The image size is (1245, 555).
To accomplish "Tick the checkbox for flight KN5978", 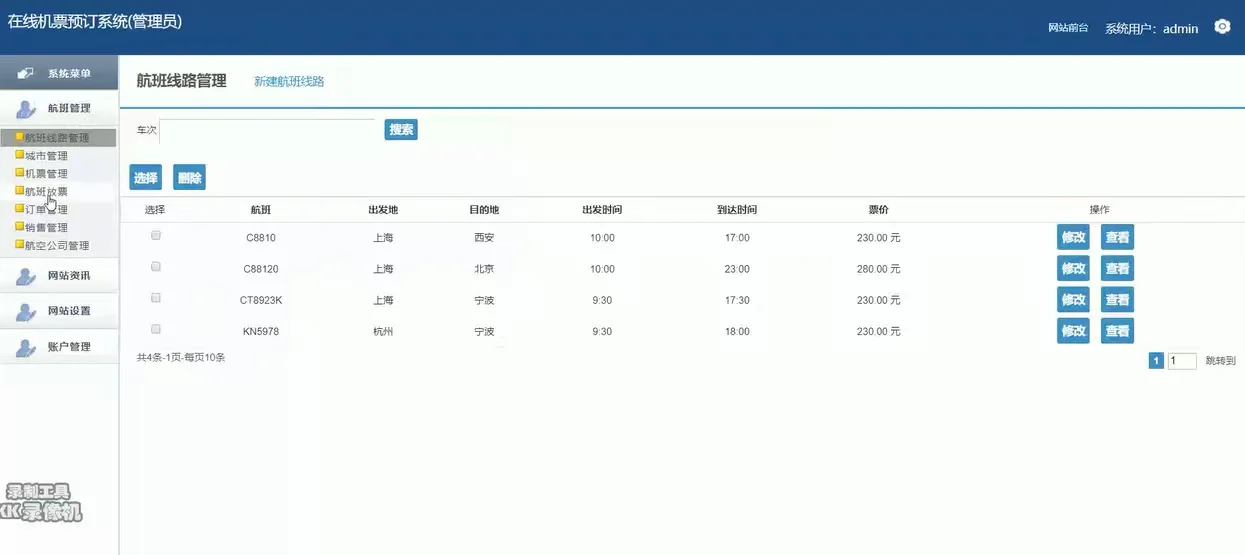I will tap(155, 328).
